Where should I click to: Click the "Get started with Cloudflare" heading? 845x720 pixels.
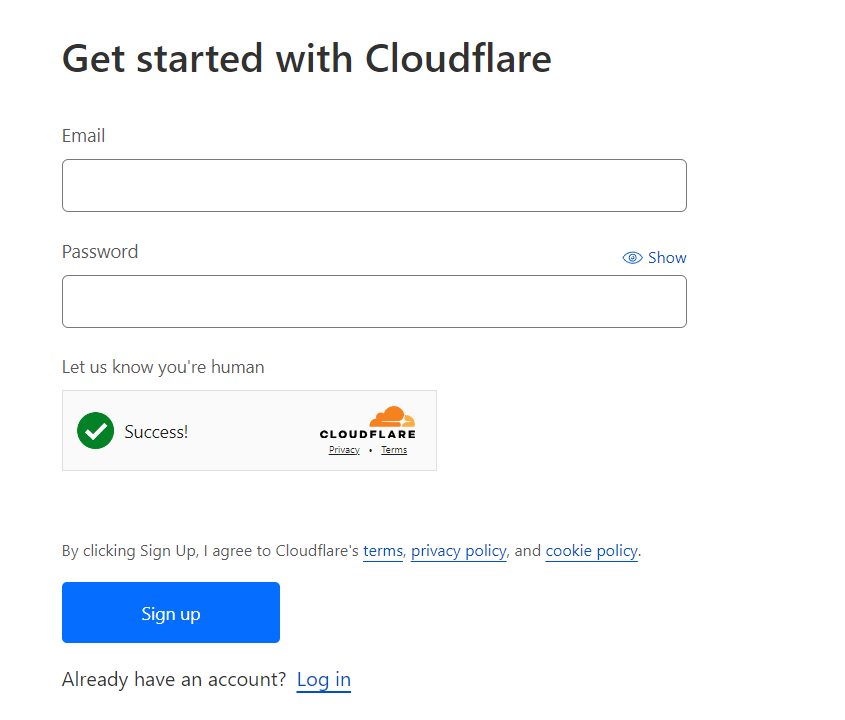[x=307, y=59]
